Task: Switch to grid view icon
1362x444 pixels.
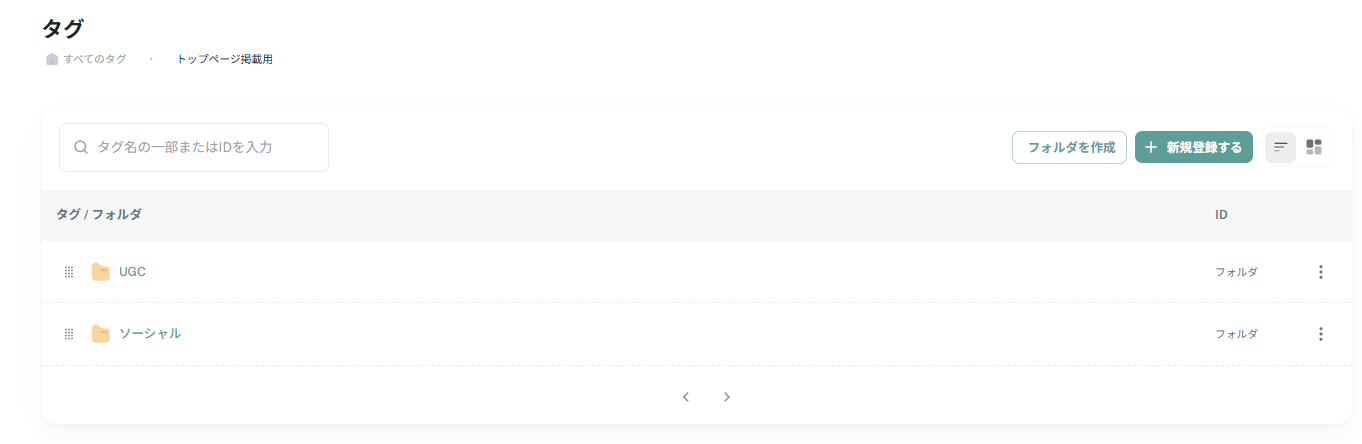Action: click(x=1314, y=147)
